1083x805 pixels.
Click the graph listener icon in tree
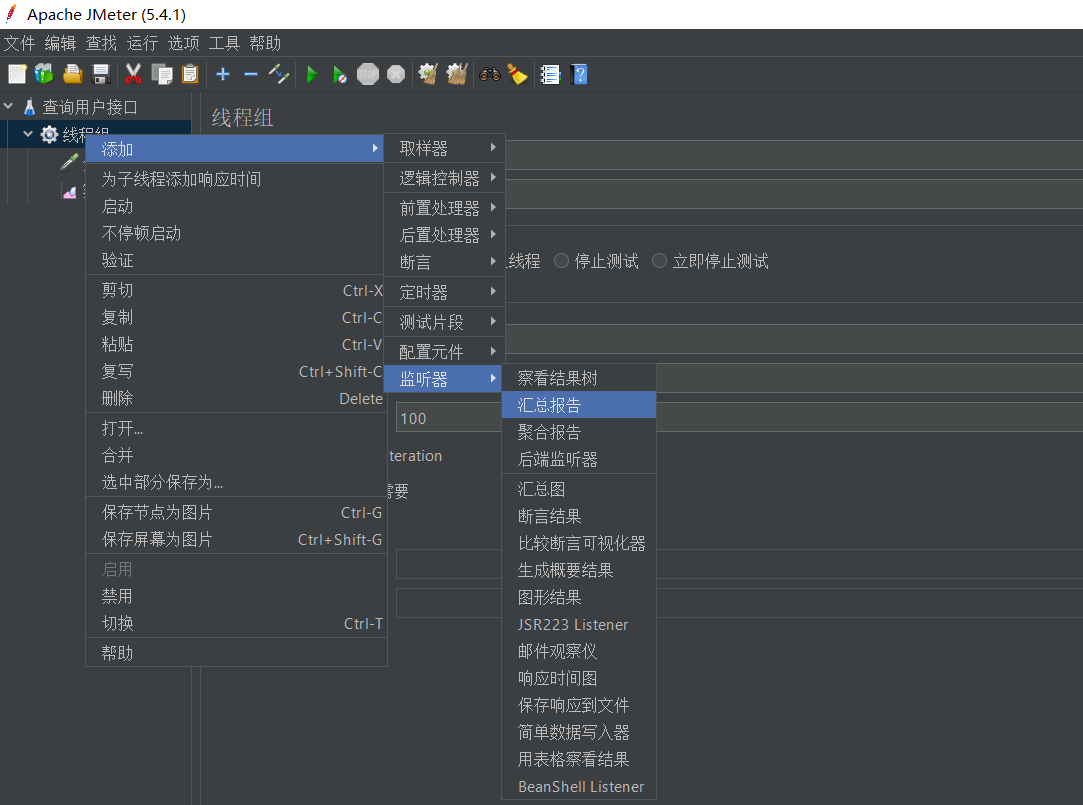point(69,192)
